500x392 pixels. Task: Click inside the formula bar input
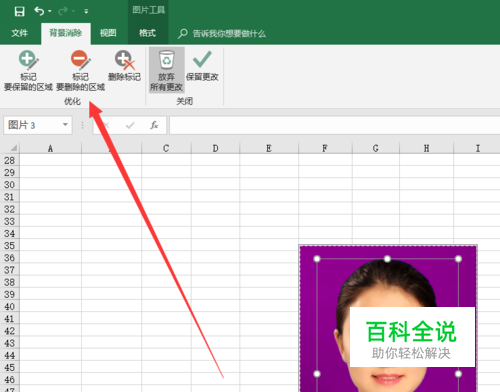tap(334, 125)
